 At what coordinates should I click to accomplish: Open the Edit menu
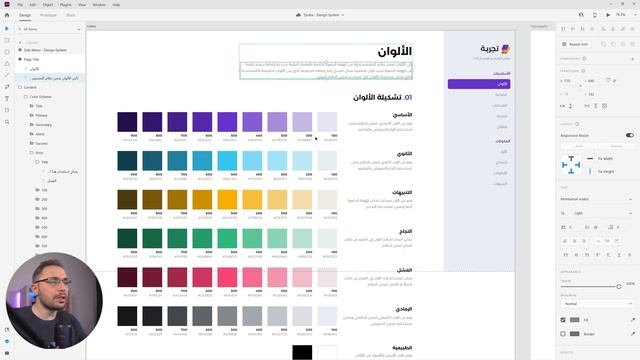[x=33, y=4]
